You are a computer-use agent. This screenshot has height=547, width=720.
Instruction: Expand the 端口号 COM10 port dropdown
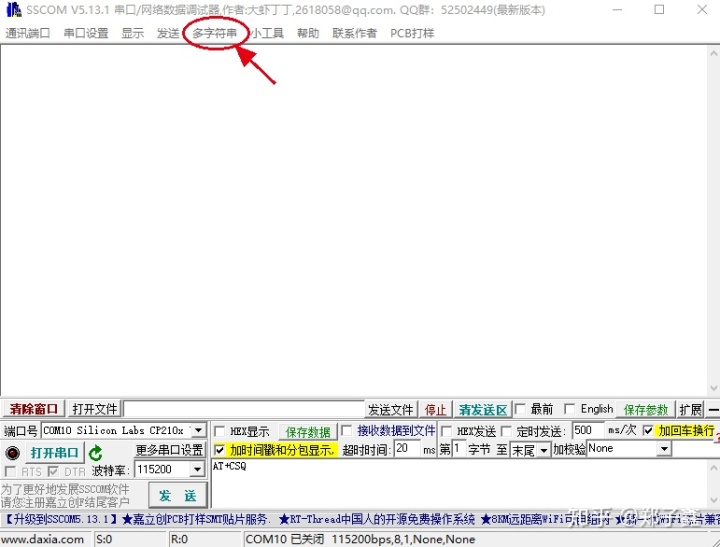[x=198, y=430]
